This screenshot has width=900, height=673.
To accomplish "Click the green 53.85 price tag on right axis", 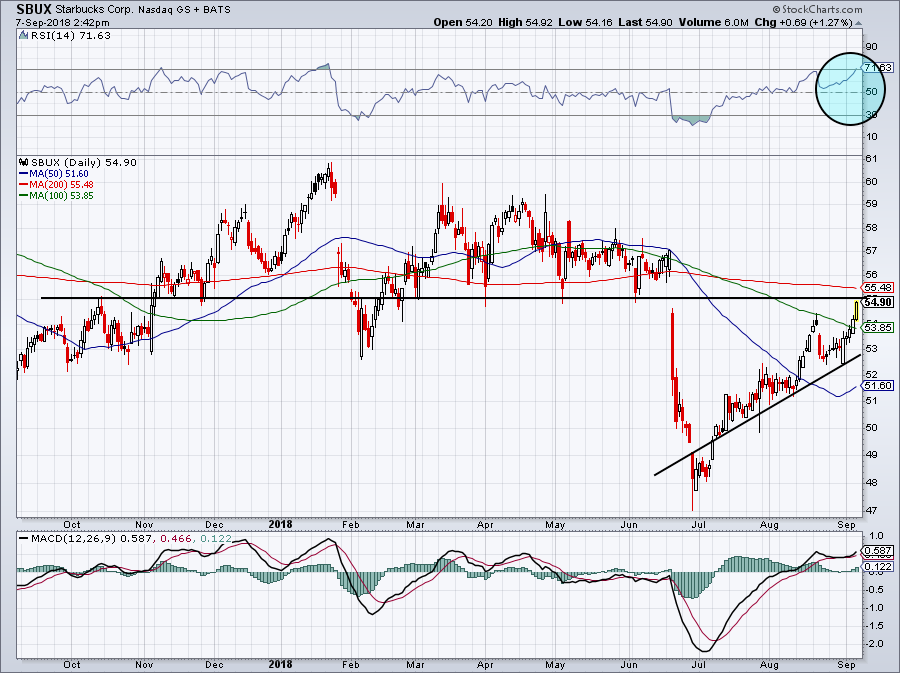I will point(877,327).
